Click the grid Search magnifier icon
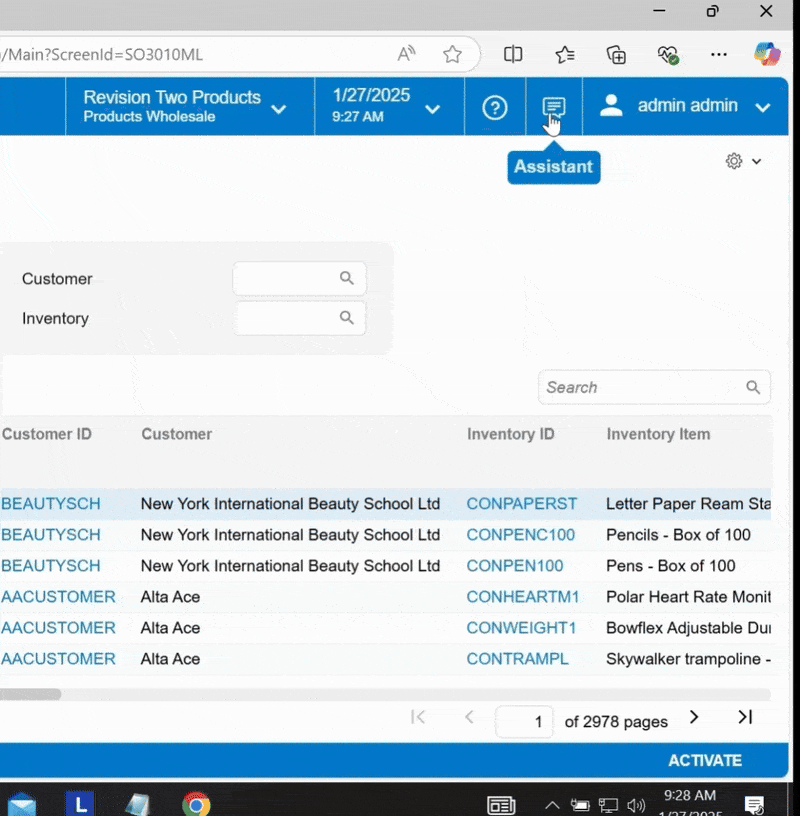The width and height of the screenshot is (800, 816). [754, 387]
